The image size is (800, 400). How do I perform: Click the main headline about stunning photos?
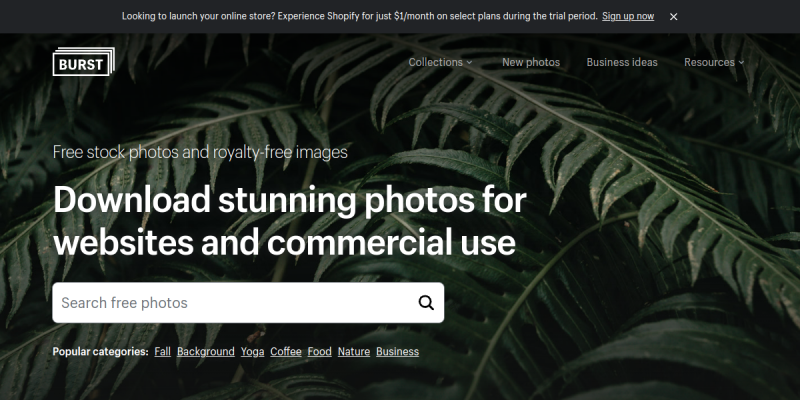coord(289,220)
